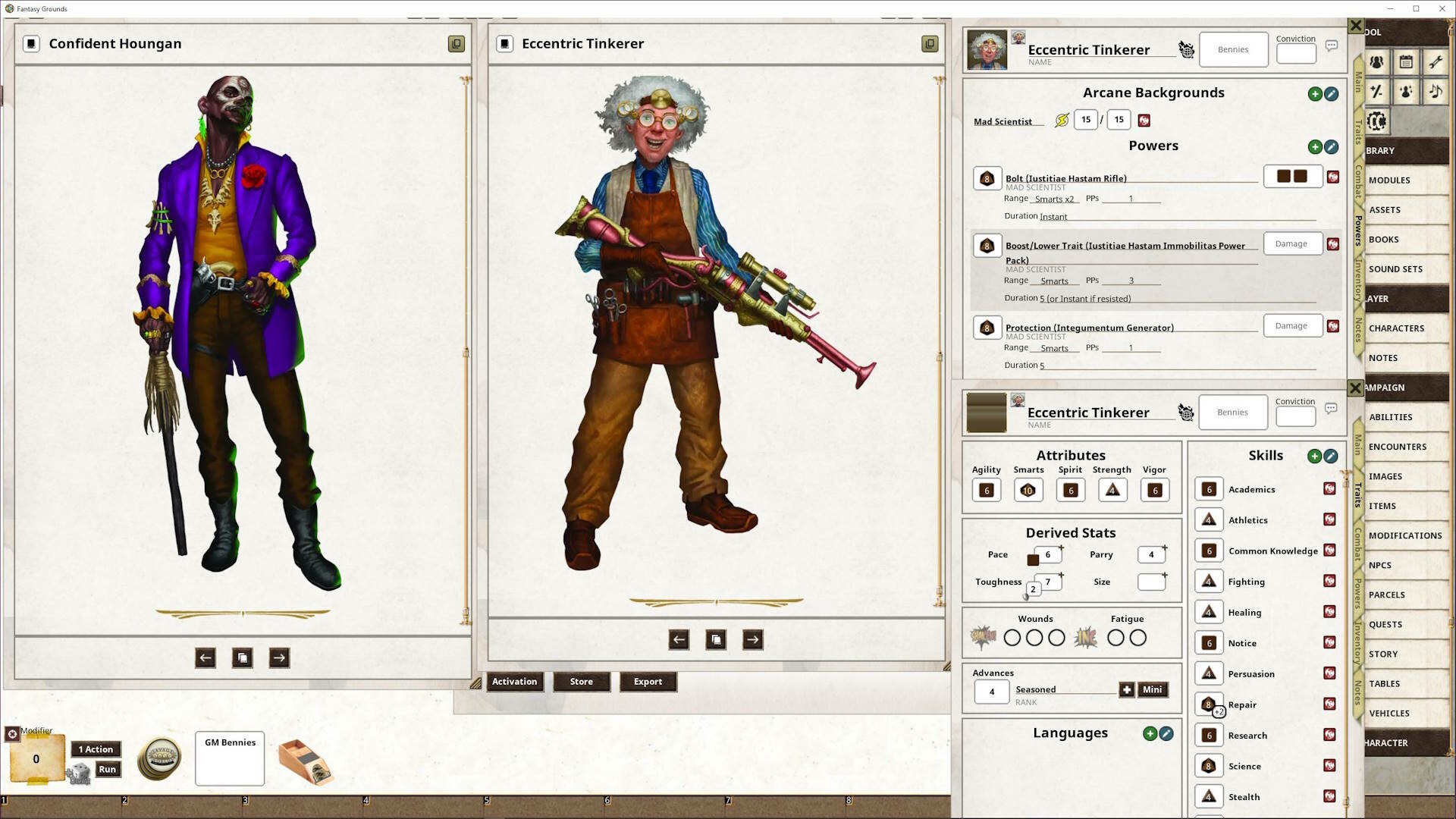Switch to the Inventory tab on the character sheet
Viewport: 1456px width, 819px height.
[1357, 641]
